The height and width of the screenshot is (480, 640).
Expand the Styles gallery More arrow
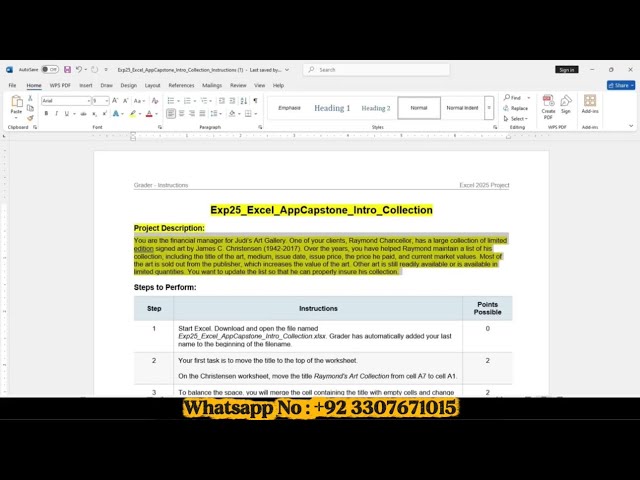point(489,108)
